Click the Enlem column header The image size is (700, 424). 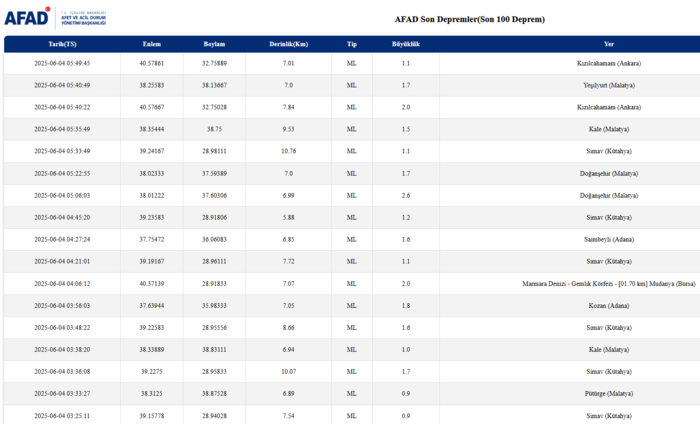(x=152, y=44)
